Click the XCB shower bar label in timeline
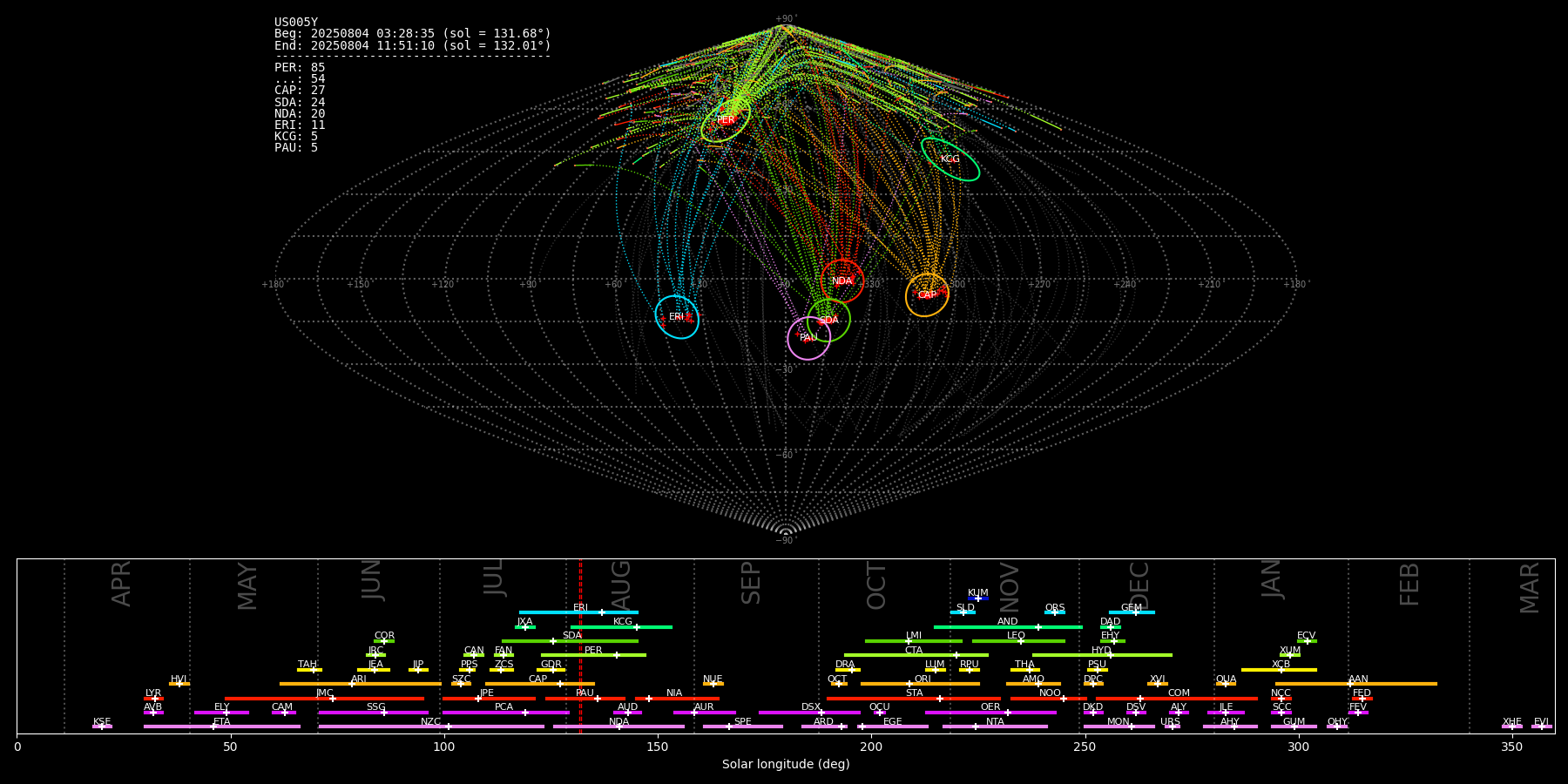The image size is (1568, 784). point(1281,664)
